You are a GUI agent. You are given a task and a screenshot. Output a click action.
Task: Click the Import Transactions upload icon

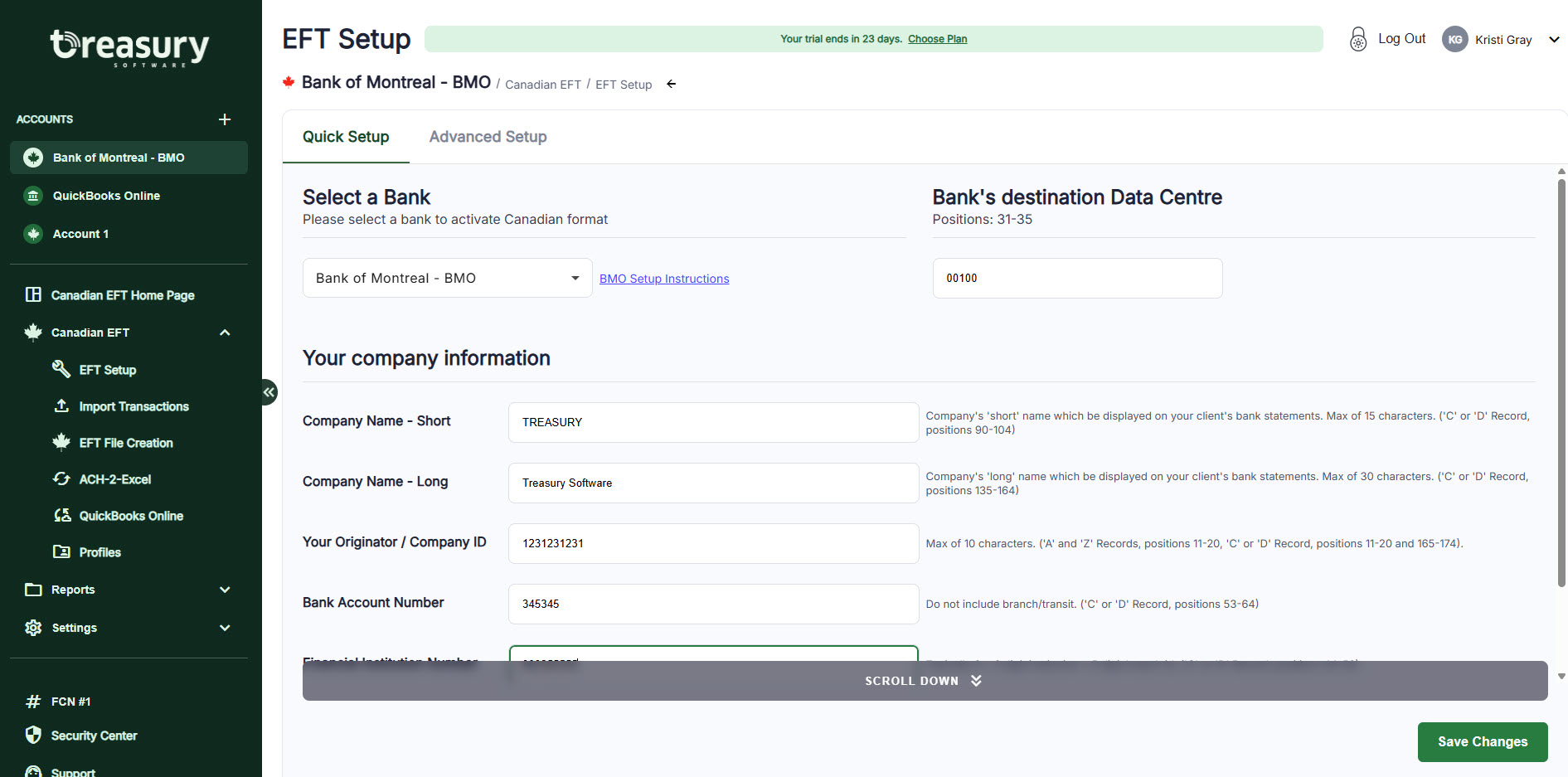61,405
